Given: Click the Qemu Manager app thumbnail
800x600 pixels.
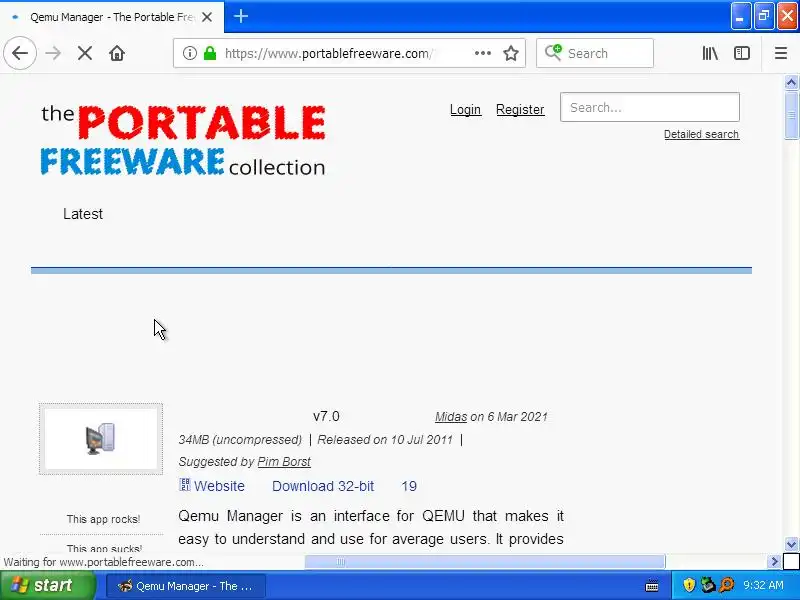Looking at the screenshot, I should tap(101, 439).
